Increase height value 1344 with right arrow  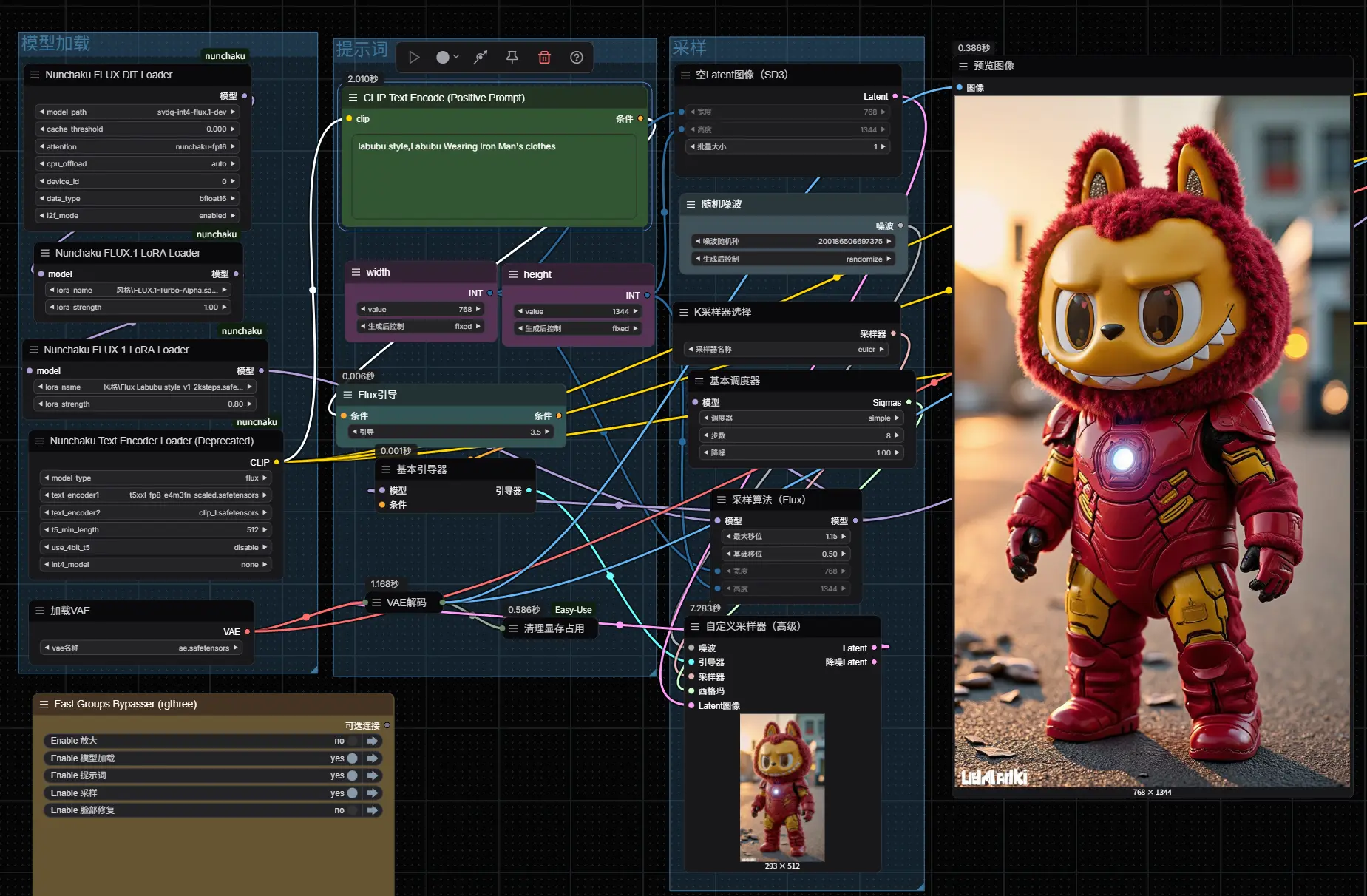[x=635, y=312]
